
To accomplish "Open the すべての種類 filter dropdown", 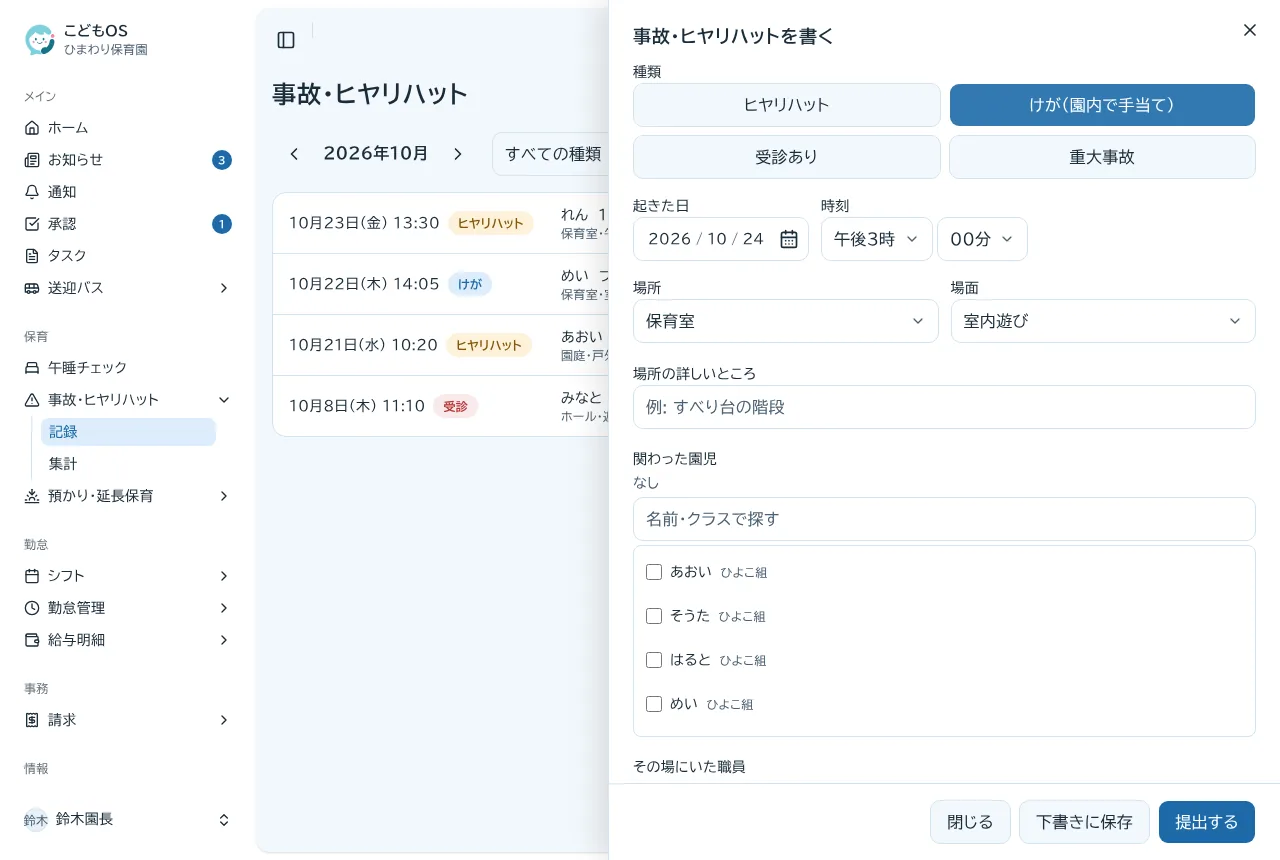I will (x=551, y=154).
